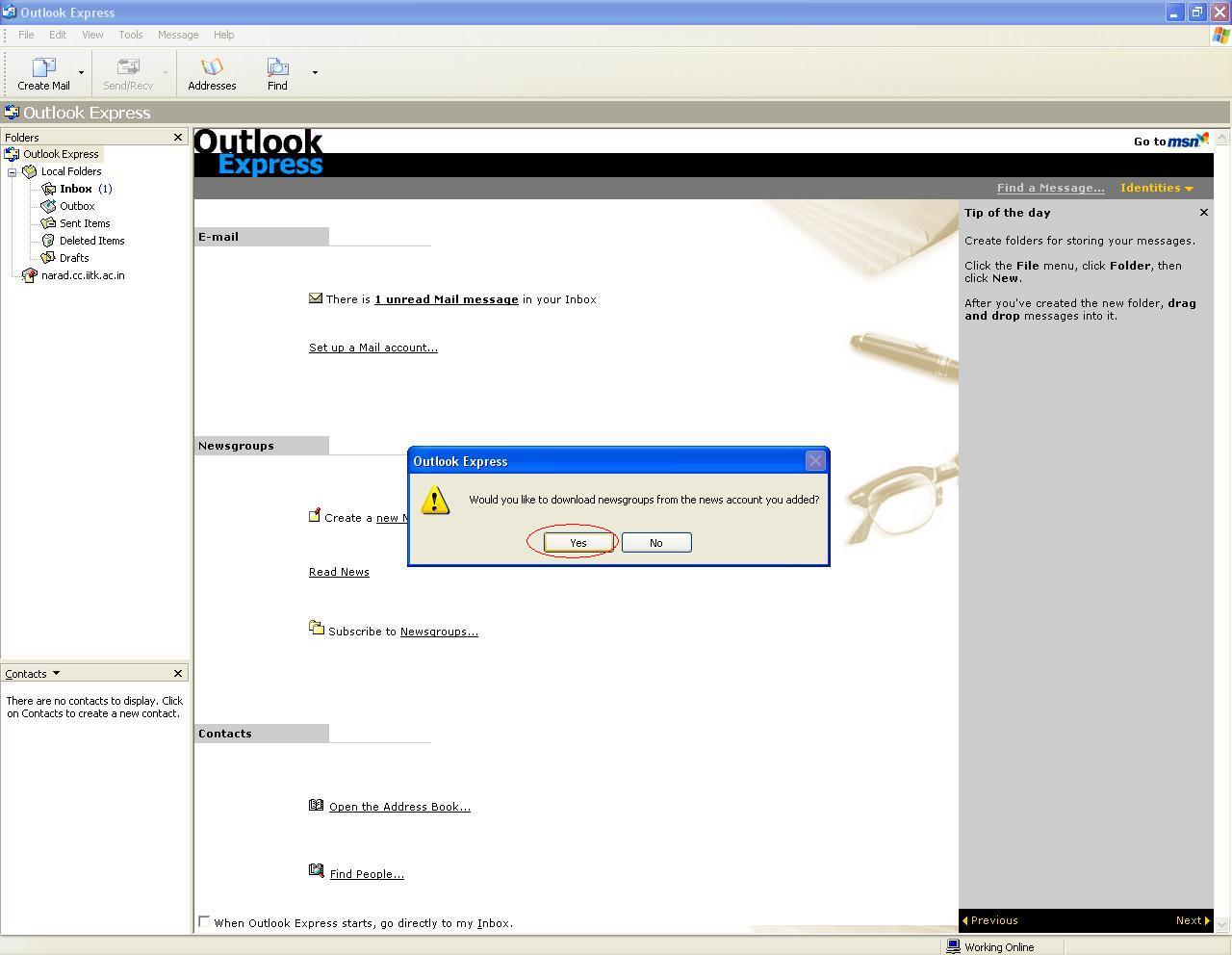This screenshot has width=1232, height=955.
Task: Open the Create Mail dropdown arrow
Action: (x=81, y=72)
